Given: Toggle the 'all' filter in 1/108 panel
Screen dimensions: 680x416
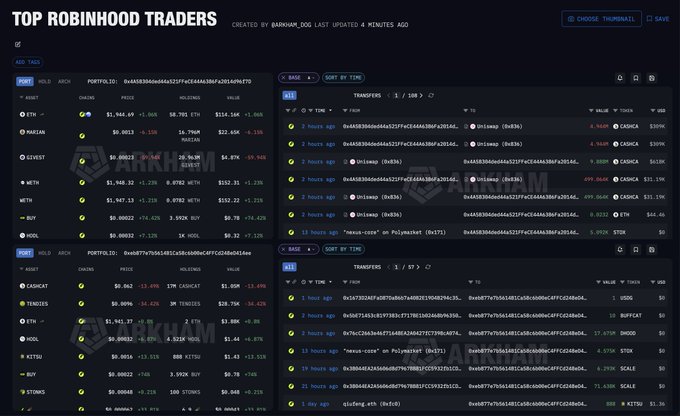Looking at the screenshot, I should (289, 95).
